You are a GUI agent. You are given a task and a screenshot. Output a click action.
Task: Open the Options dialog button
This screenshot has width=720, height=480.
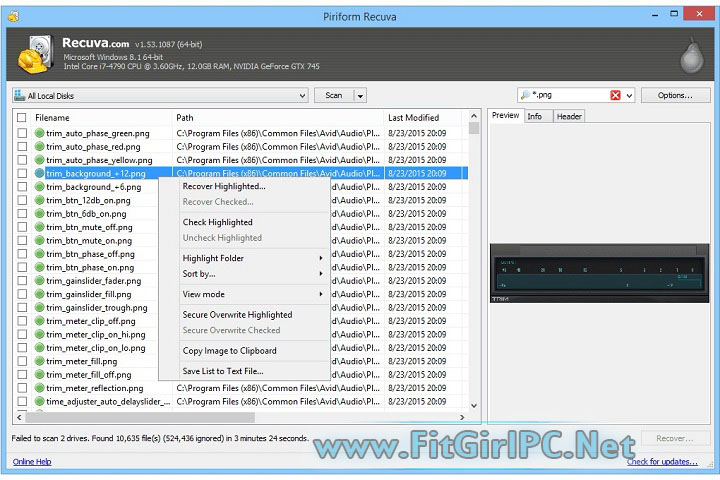[x=674, y=96]
